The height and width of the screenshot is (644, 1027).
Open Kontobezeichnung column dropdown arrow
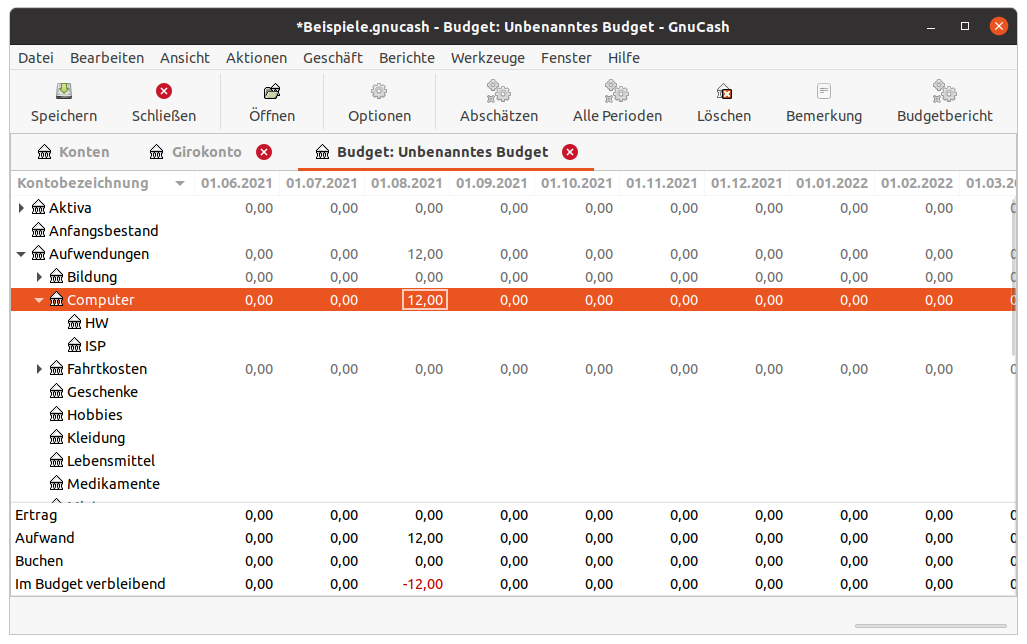click(180, 184)
